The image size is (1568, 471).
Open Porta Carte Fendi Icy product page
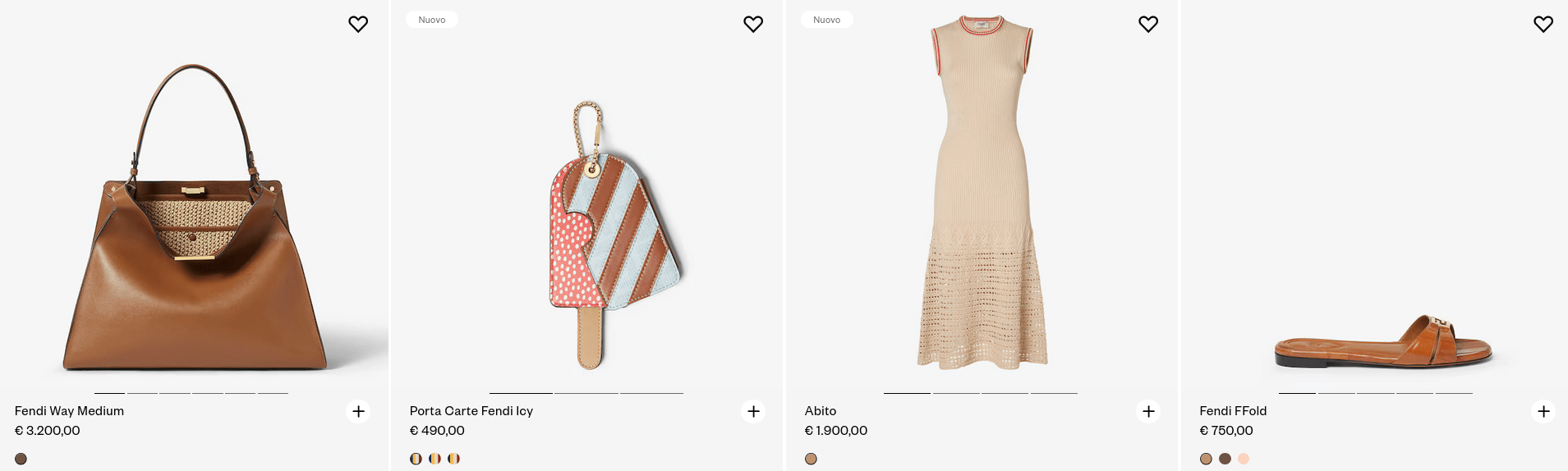point(471,411)
